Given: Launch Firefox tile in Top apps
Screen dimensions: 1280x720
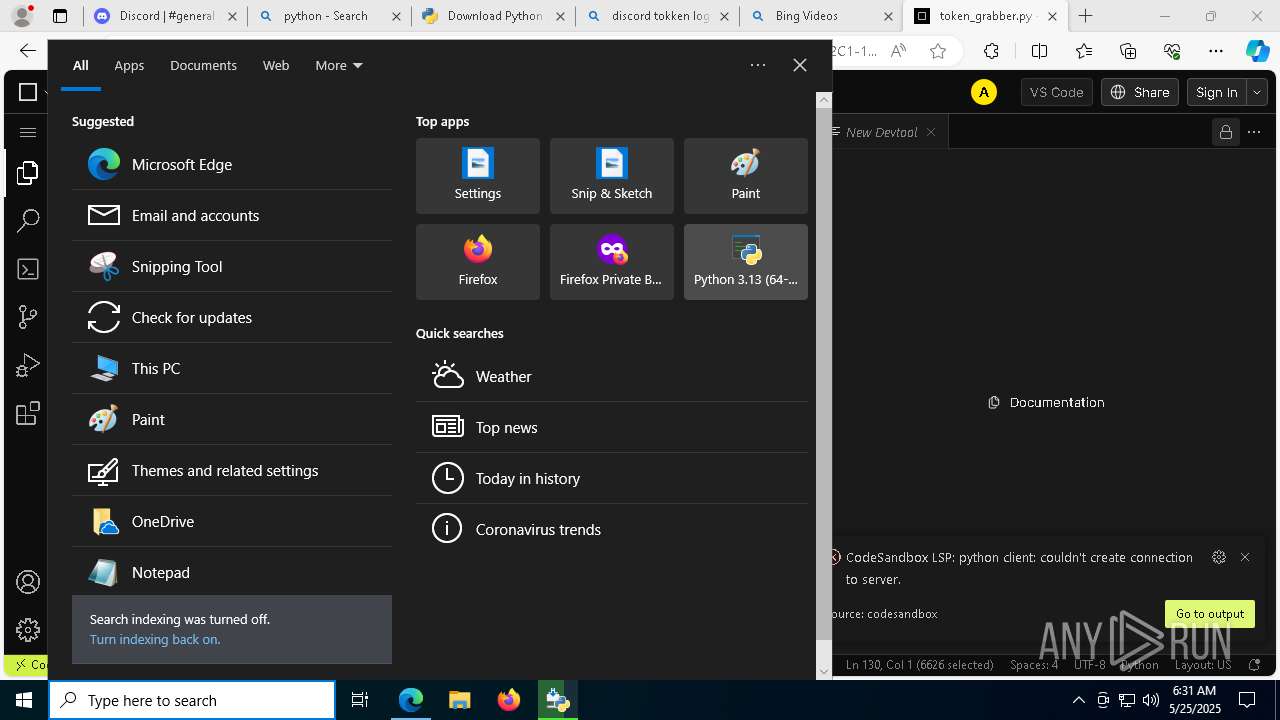Looking at the screenshot, I should coord(478,262).
